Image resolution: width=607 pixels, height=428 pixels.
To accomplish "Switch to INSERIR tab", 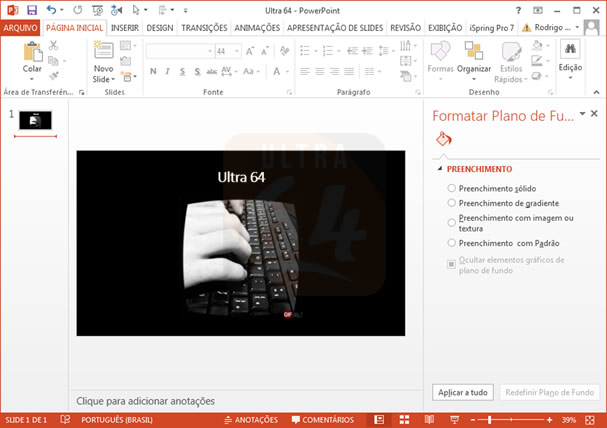I will pyautogui.click(x=125, y=28).
